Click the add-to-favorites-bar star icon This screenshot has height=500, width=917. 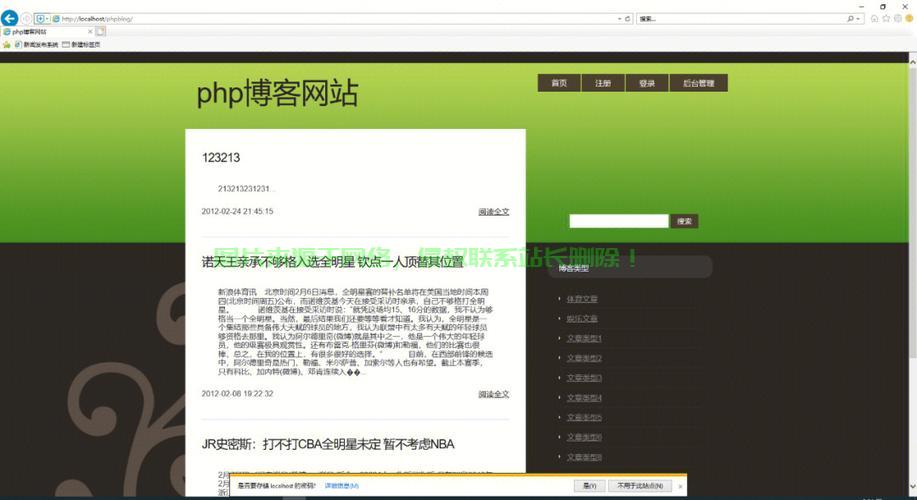click(x=6, y=44)
